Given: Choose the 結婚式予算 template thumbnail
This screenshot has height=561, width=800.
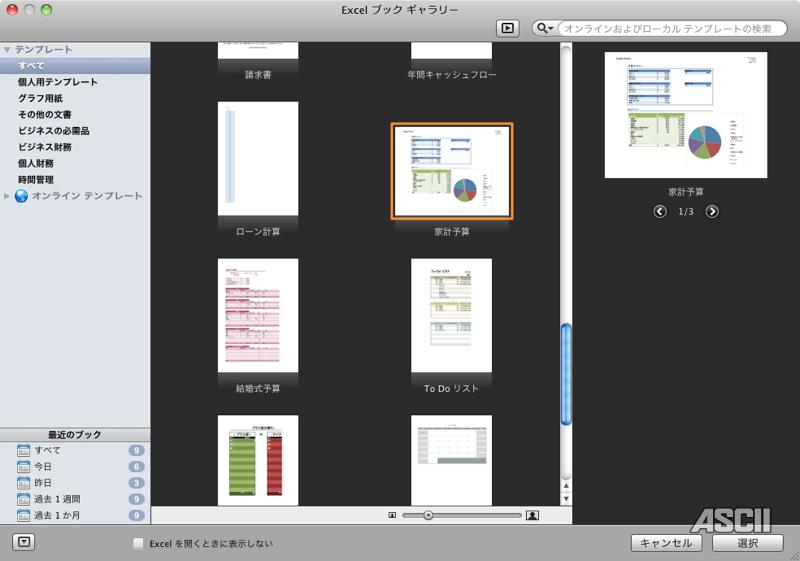Looking at the screenshot, I should tap(258, 316).
